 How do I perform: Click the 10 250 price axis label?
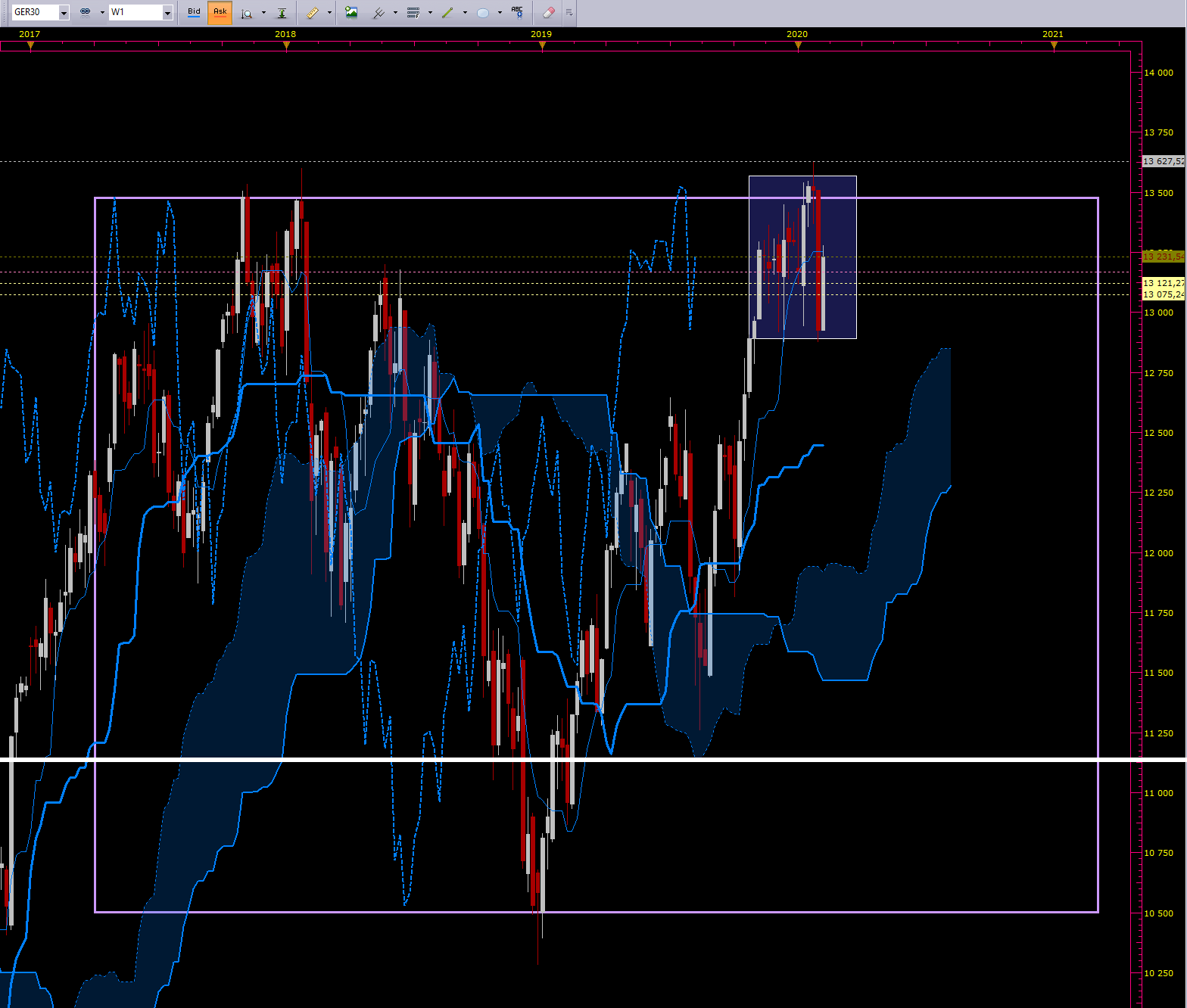pyautogui.click(x=1158, y=973)
